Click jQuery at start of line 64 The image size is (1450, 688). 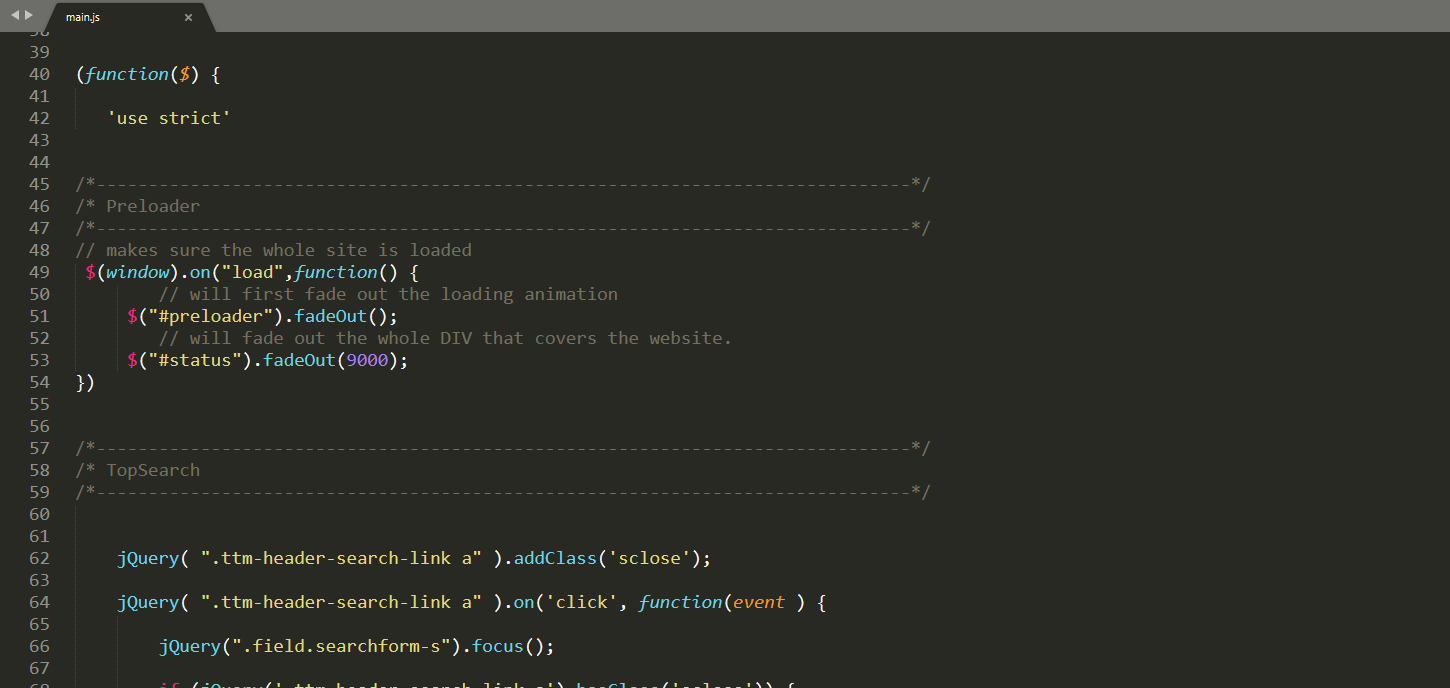pos(148,602)
